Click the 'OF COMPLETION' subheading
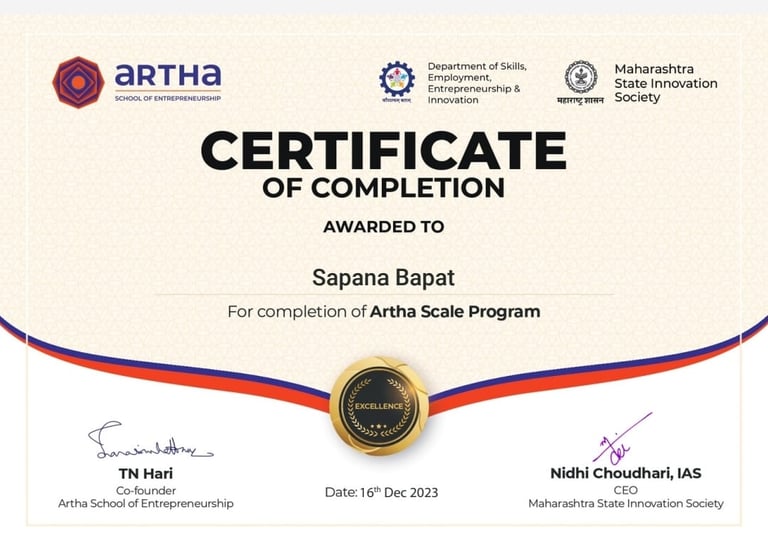This screenshot has height=547, width=768. [x=384, y=188]
